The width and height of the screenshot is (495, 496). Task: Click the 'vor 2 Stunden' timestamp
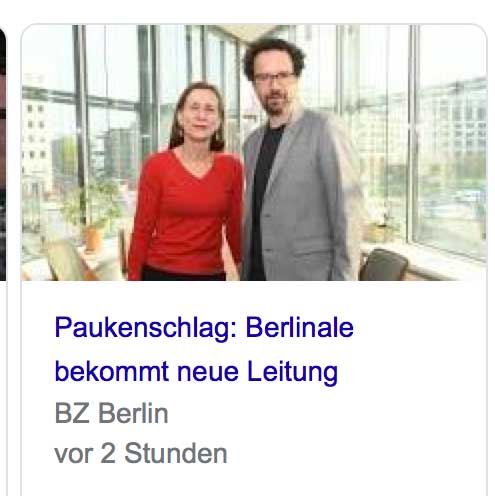(x=141, y=453)
